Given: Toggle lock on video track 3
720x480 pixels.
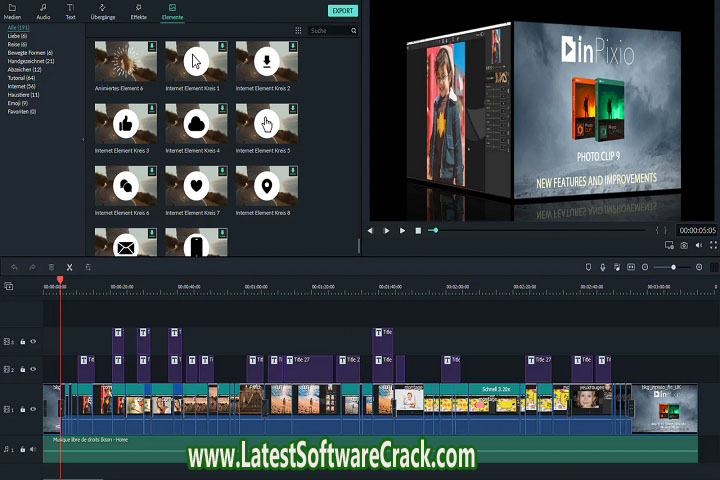Looking at the screenshot, I should tap(22, 342).
